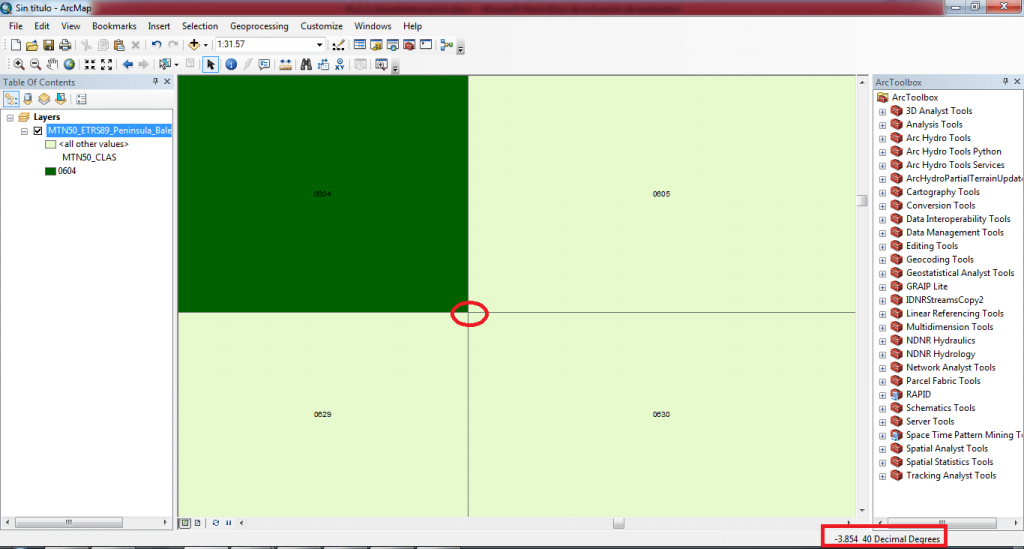The image size is (1024, 549).
Task: Click the Add Data button icon
Action: (x=194, y=45)
